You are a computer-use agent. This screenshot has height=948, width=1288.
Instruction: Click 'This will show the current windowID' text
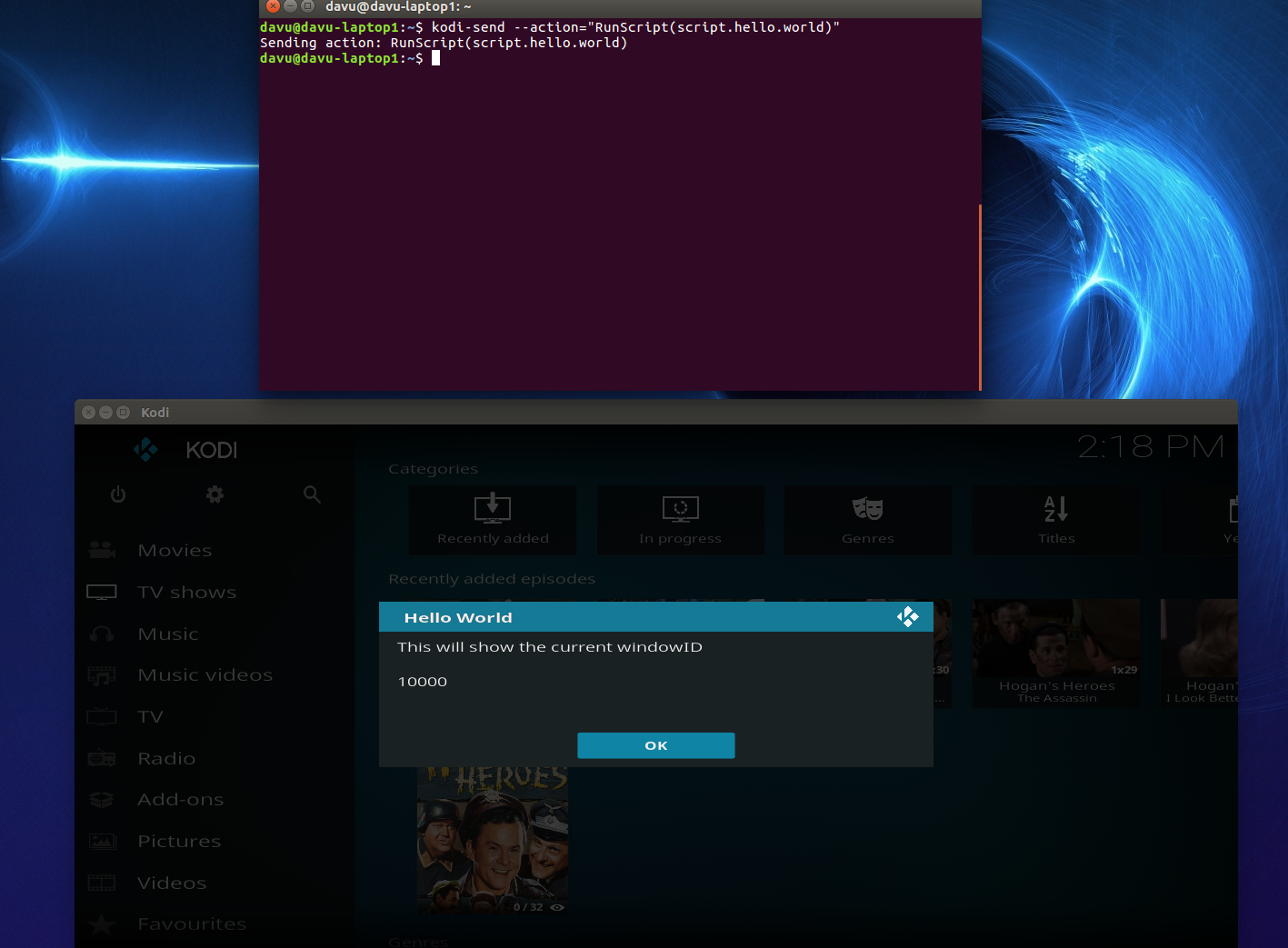(x=550, y=647)
